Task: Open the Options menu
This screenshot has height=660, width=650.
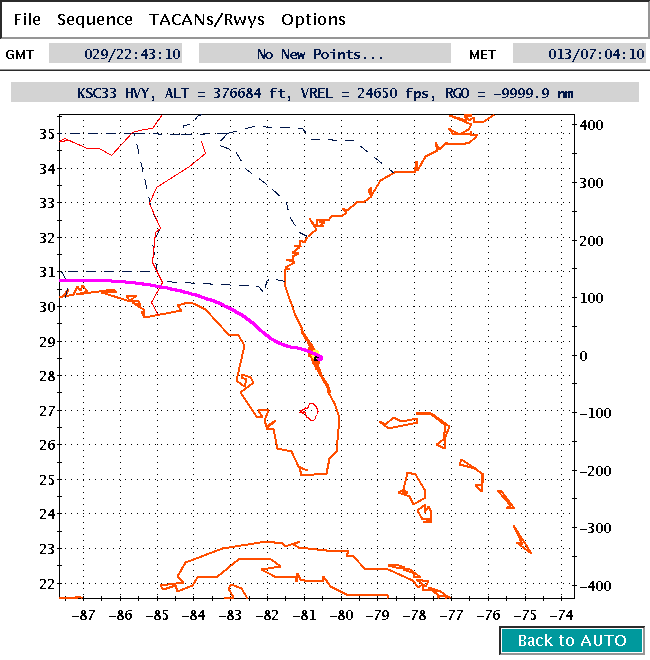Action: [x=313, y=19]
